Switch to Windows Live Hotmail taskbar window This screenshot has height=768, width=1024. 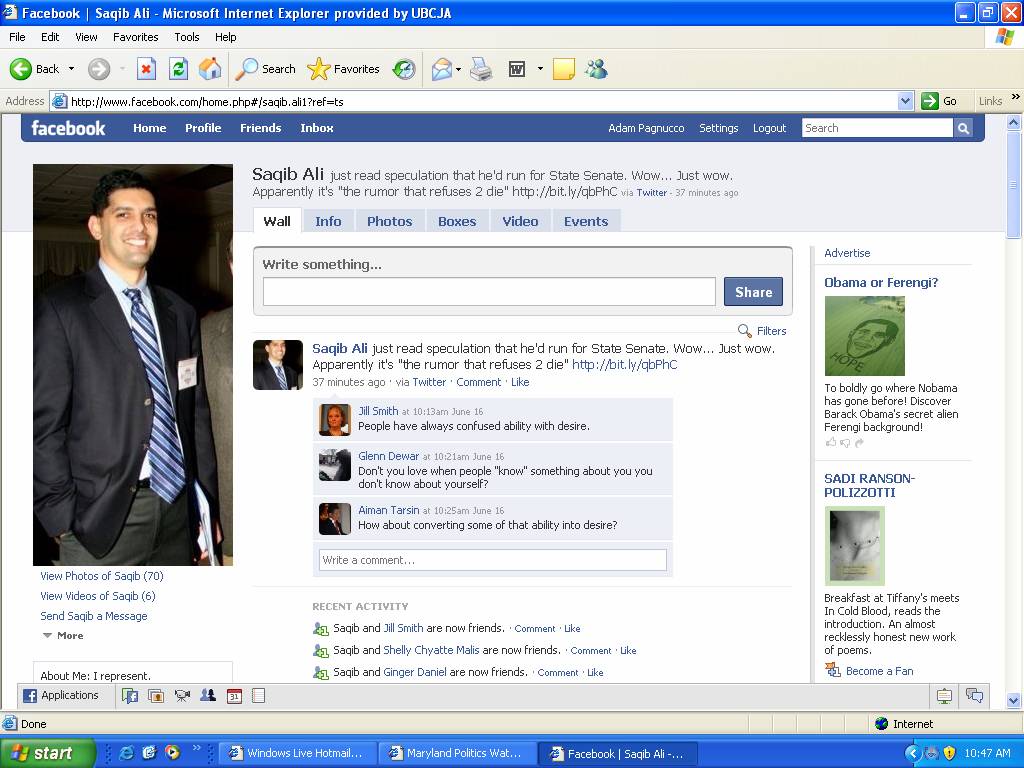[297, 753]
